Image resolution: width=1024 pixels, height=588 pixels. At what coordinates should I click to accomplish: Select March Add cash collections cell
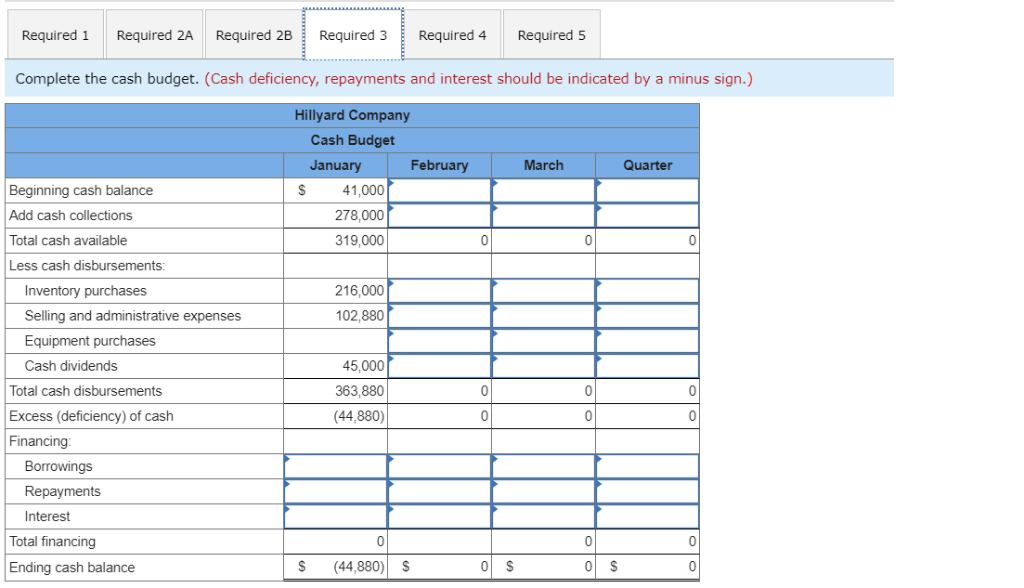point(545,215)
